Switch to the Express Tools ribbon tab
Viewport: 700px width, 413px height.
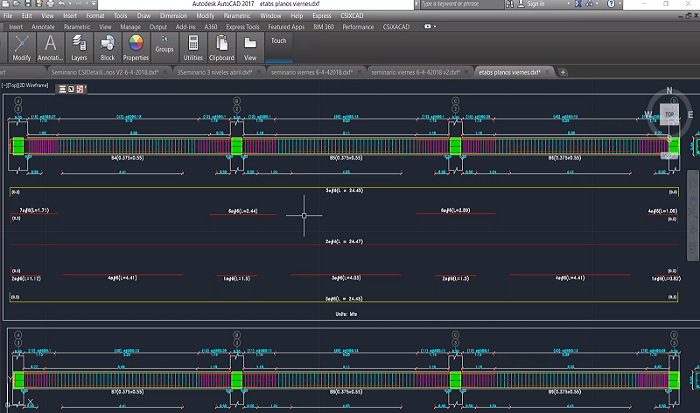coord(242,27)
